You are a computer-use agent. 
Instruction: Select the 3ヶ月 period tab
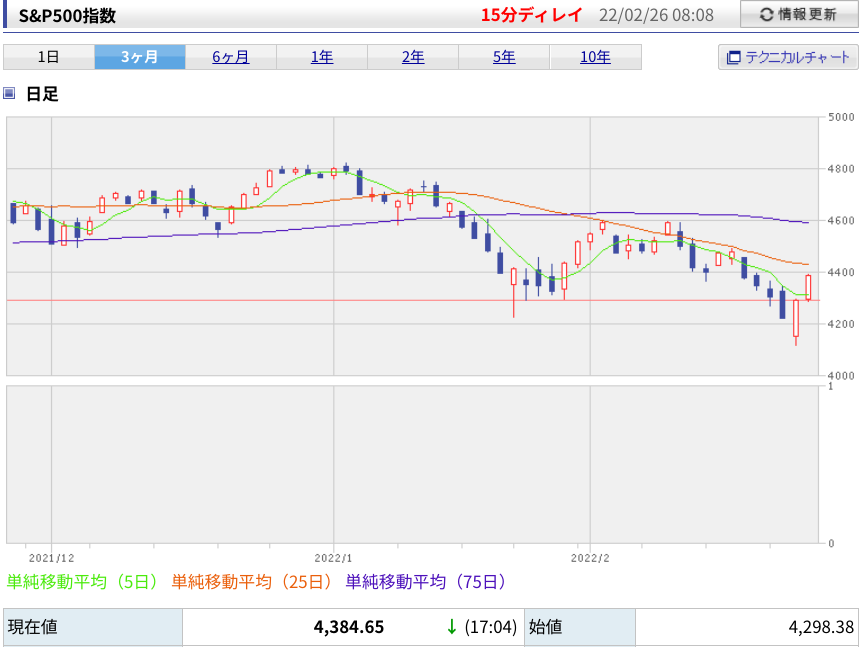tap(140, 57)
